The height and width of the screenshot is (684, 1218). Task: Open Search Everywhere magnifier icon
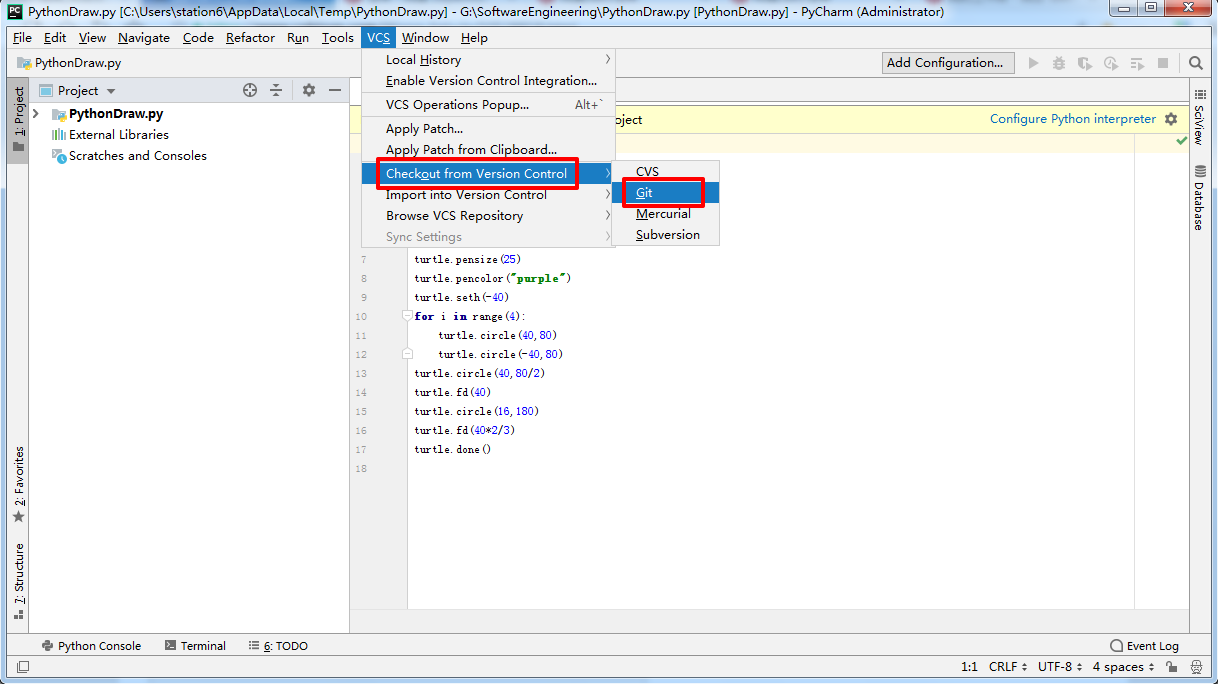point(1196,63)
